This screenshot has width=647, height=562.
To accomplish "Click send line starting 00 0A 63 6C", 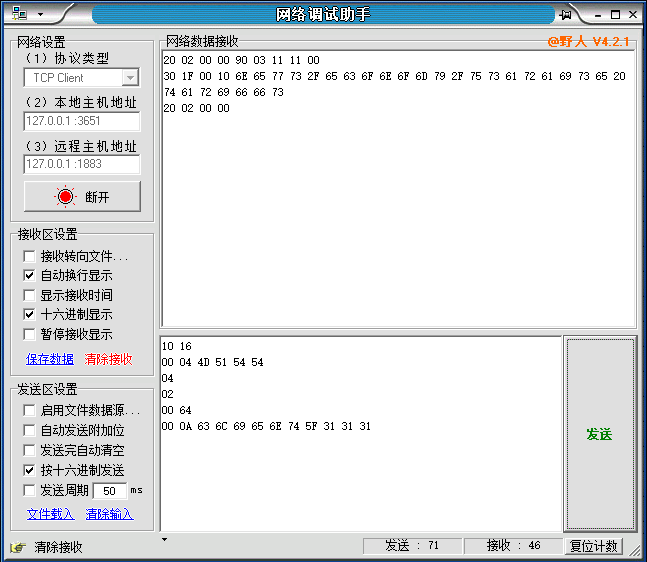I will point(266,426).
